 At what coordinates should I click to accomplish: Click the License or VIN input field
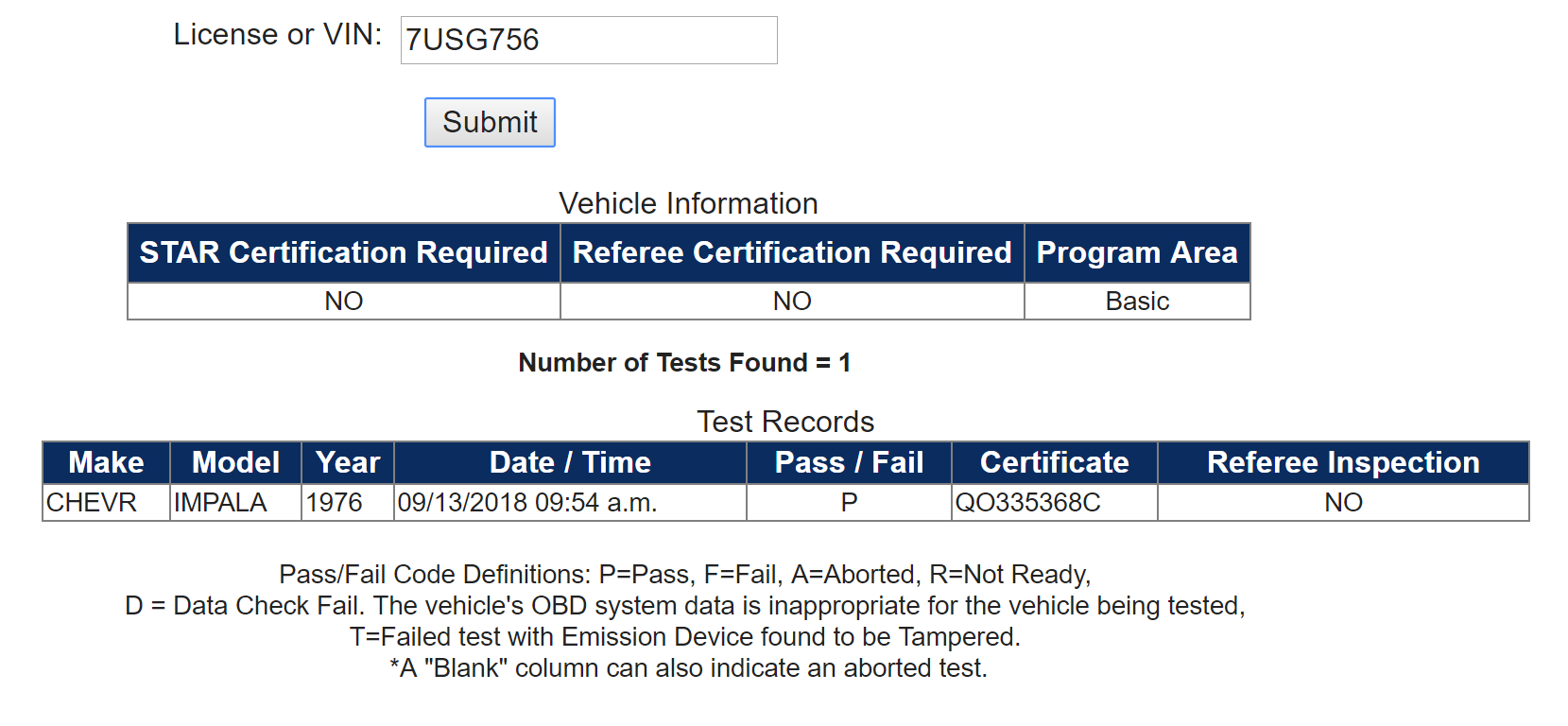(589, 40)
